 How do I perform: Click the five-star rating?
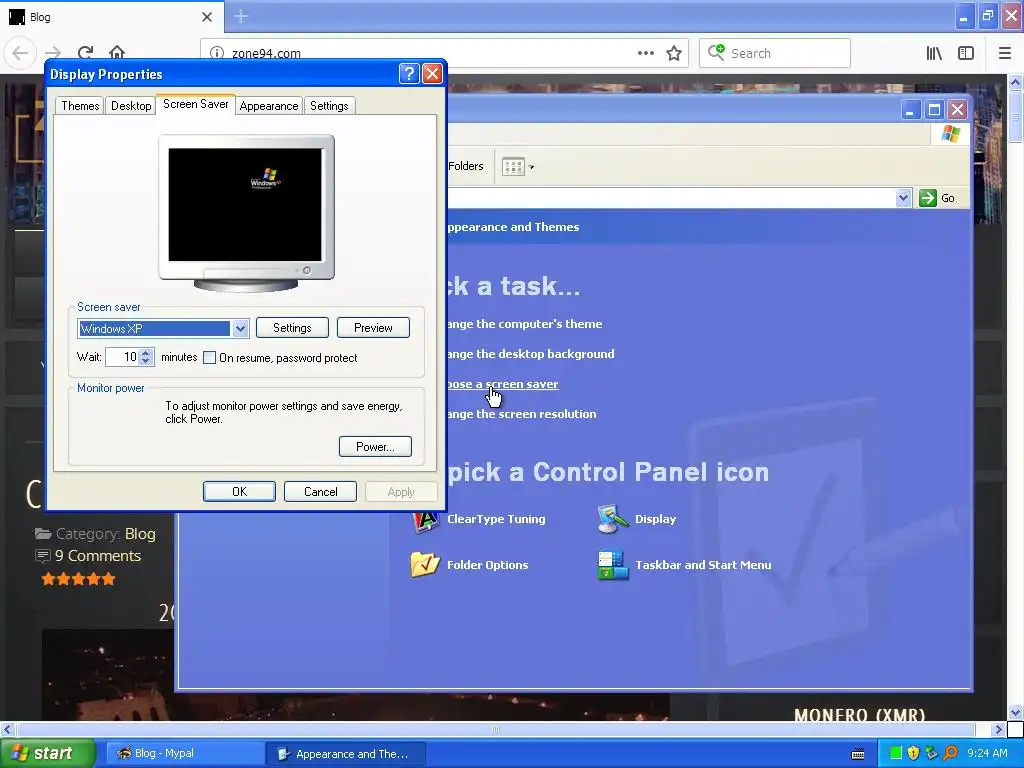point(78,579)
